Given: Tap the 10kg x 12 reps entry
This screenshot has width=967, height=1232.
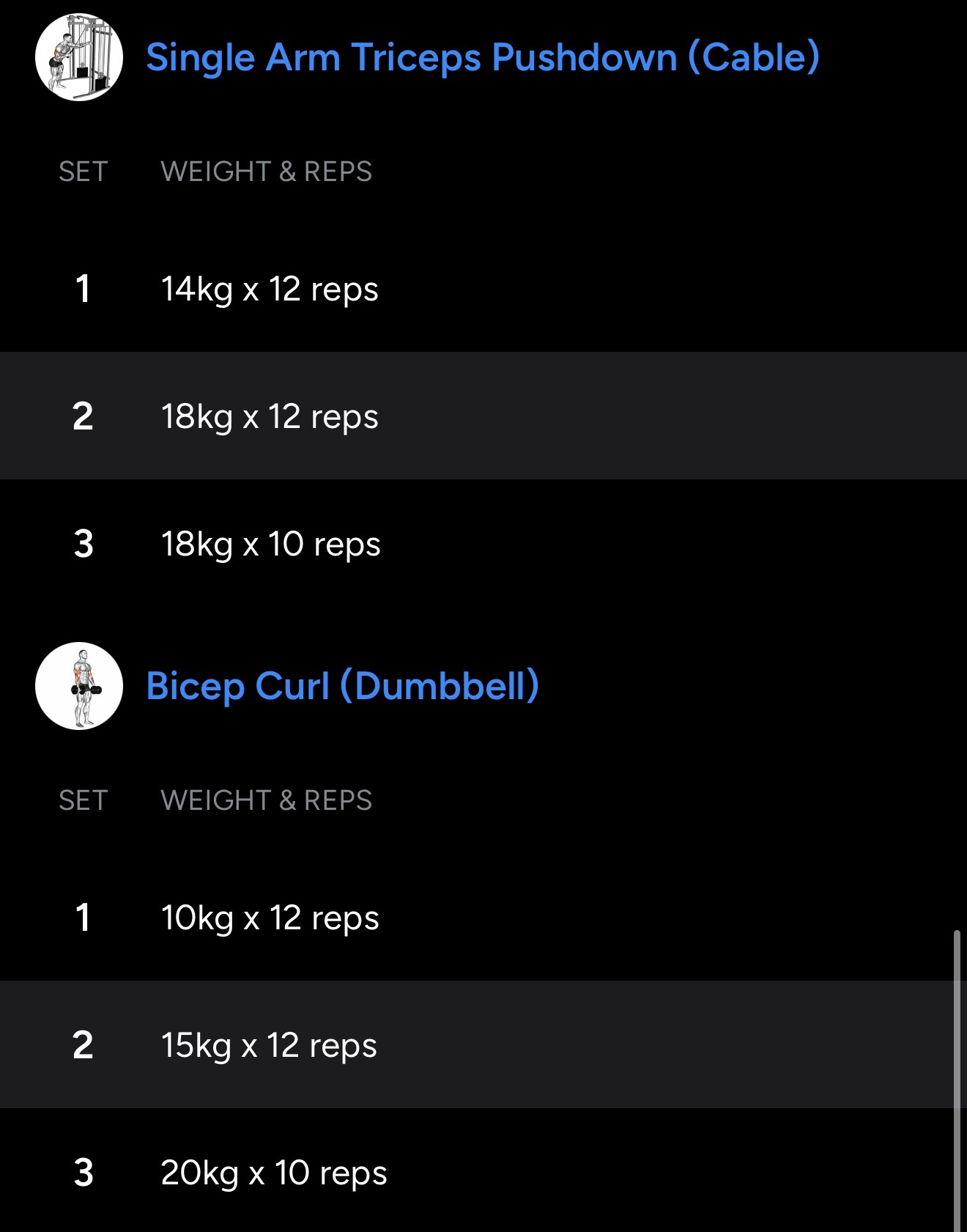Looking at the screenshot, I should [x=270, y=918].
